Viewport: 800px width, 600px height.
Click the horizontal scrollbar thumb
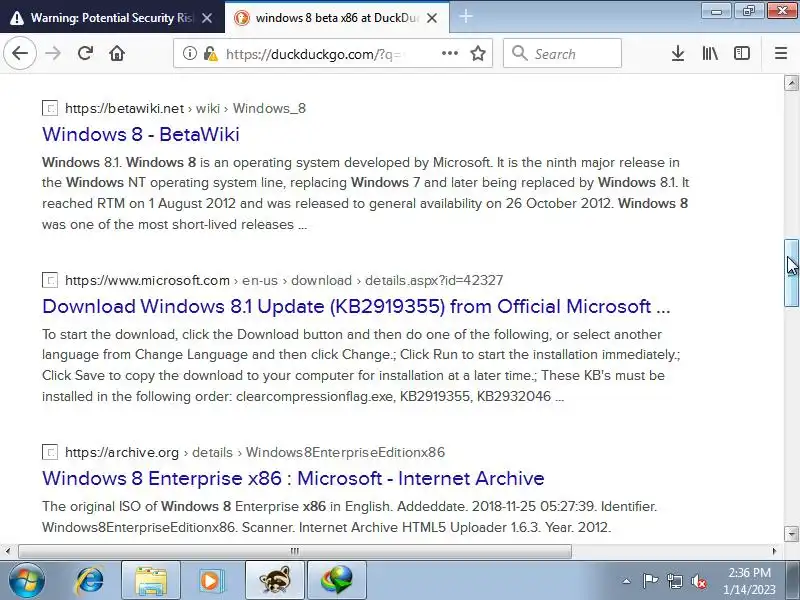(x=295, y=551)
